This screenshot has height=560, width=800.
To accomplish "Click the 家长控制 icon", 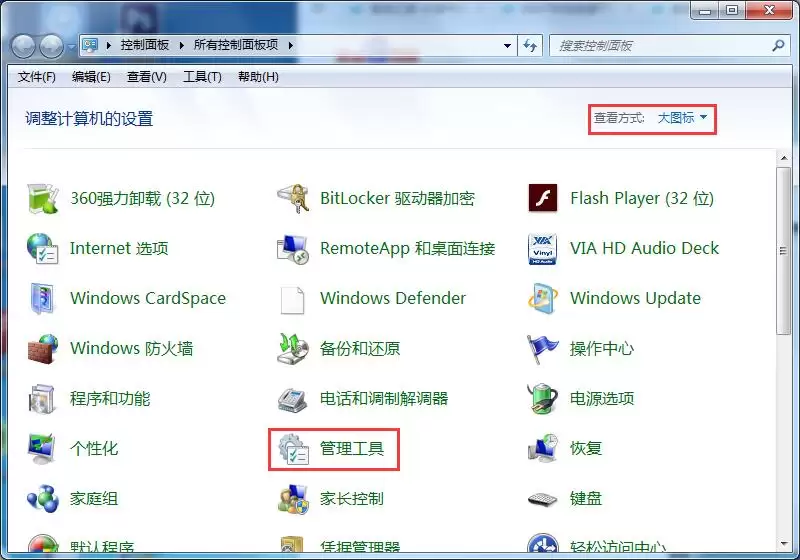I will coord(293,498).
